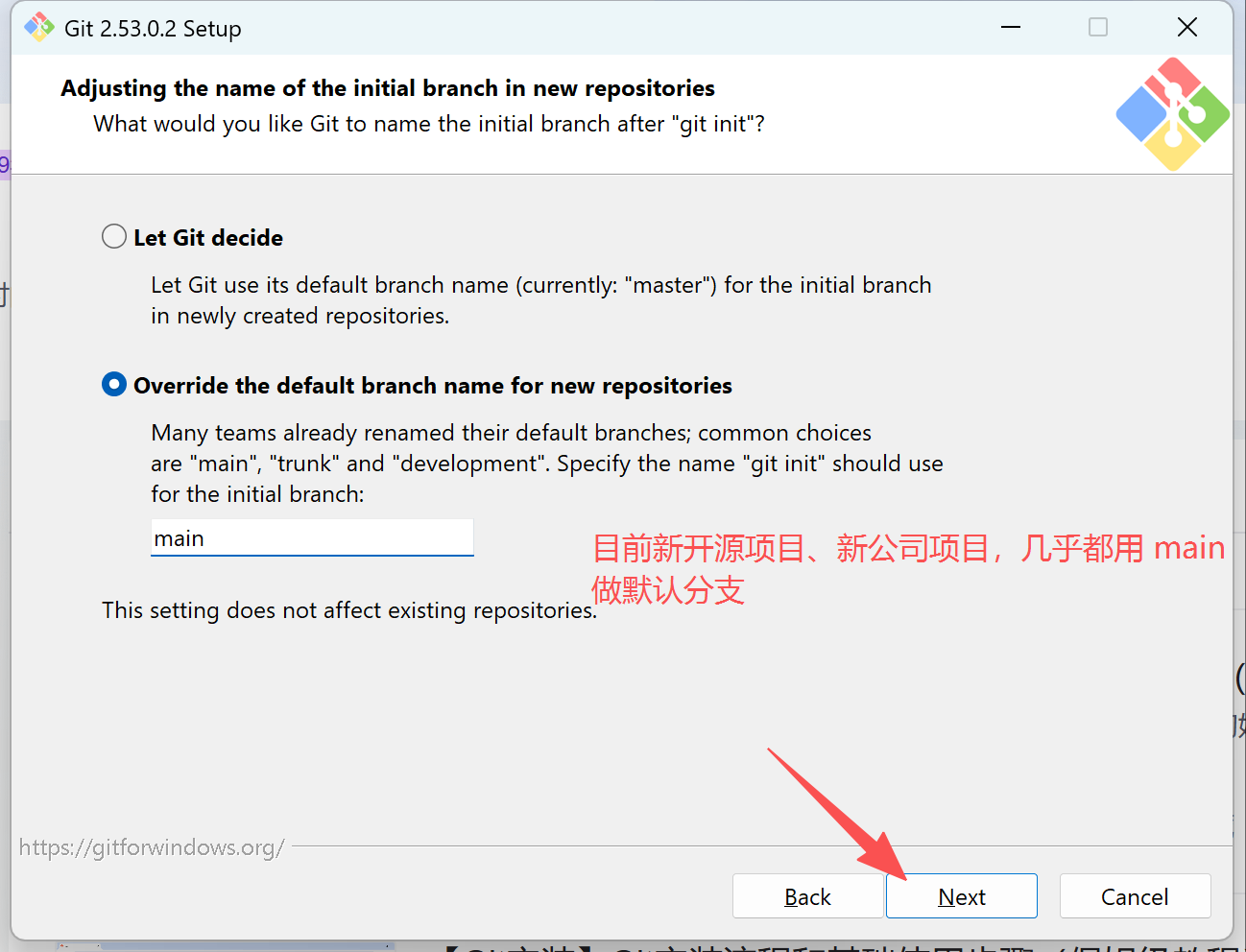The image size is (1246, 952).
Task: Click the "What would you like Git to name" subtitle
Action: (429, 124)
